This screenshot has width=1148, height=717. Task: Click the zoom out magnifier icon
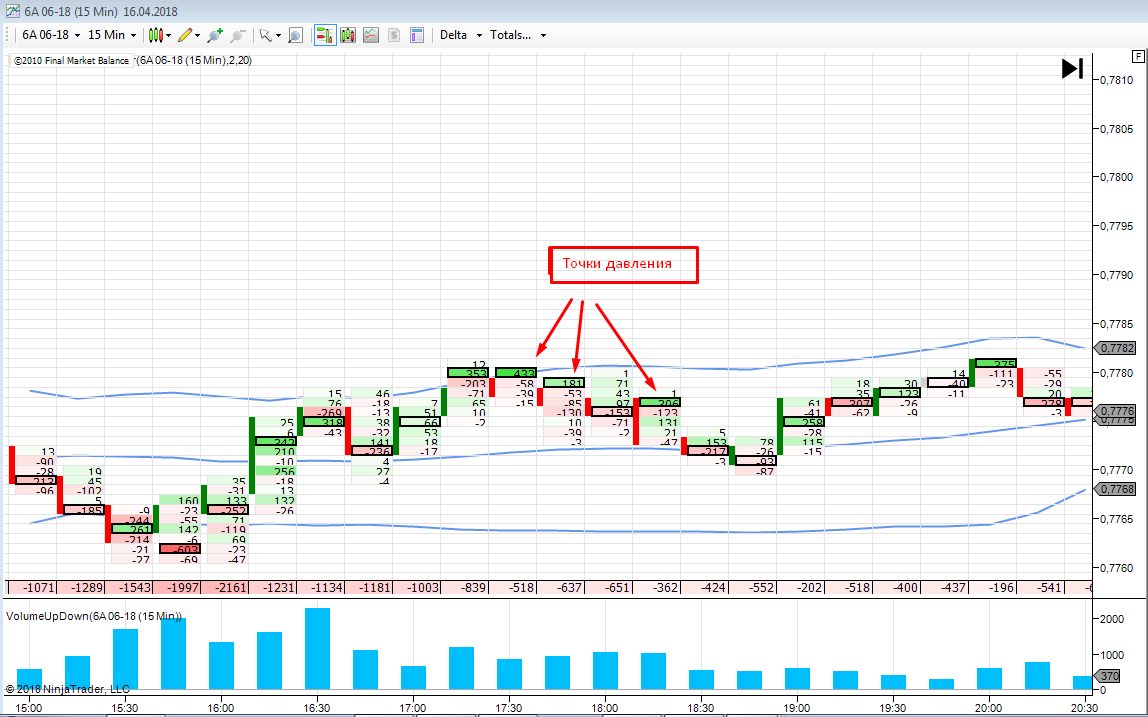point(238,35)
